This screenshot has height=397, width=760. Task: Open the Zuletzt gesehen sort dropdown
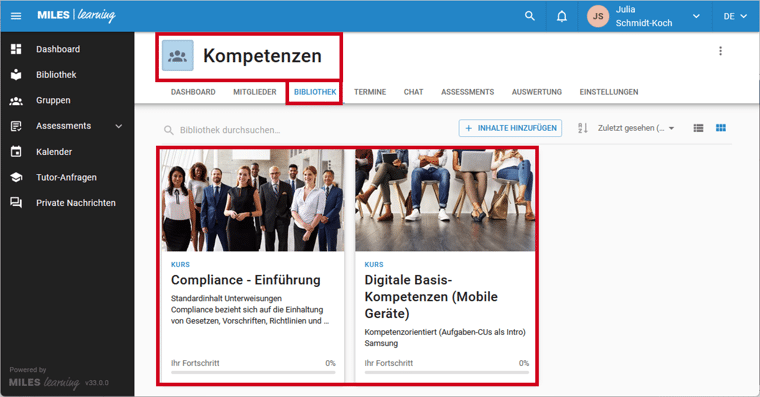635,128
